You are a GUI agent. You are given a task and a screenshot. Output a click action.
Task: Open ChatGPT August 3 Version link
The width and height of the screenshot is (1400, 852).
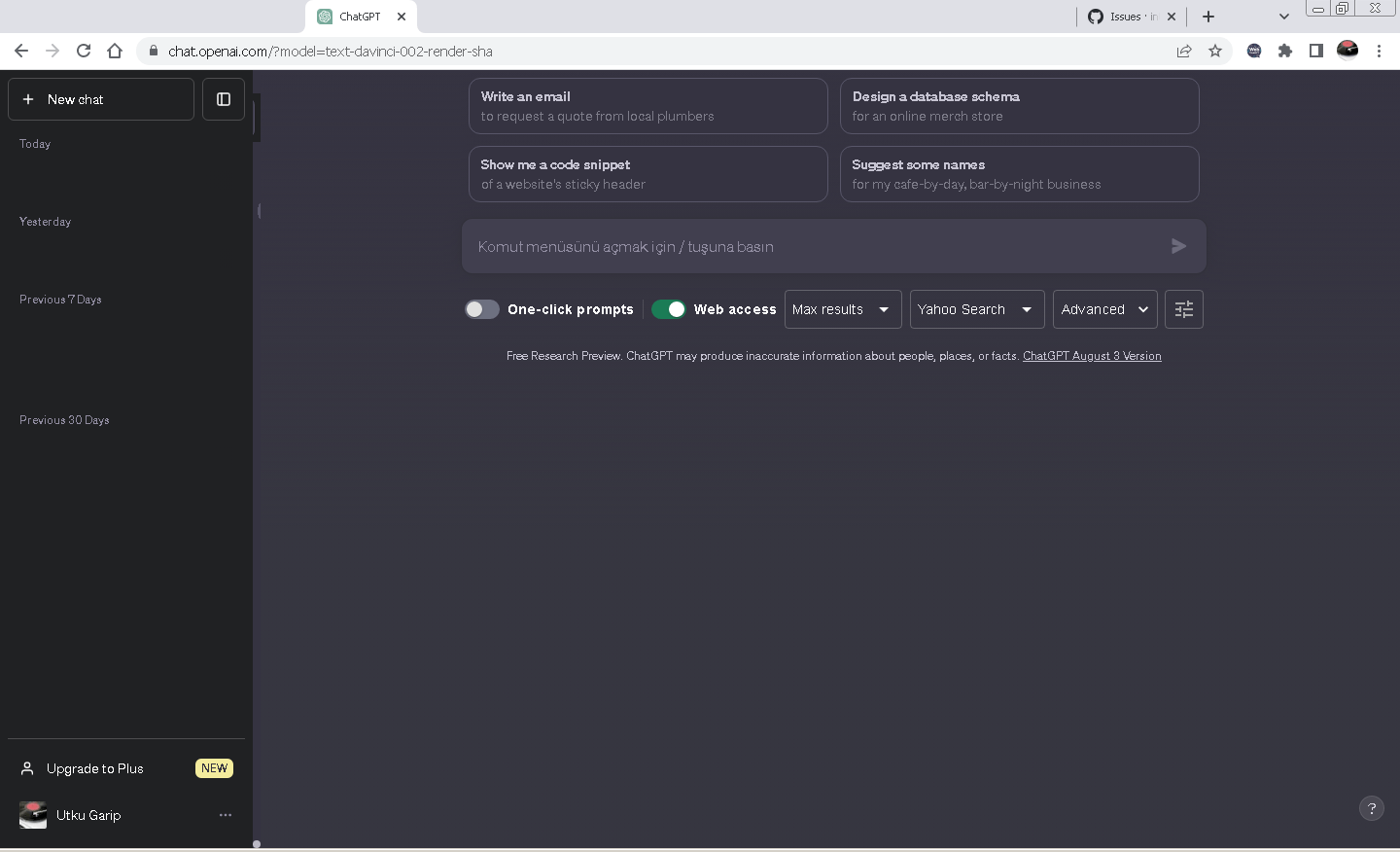pos(1091,356)
